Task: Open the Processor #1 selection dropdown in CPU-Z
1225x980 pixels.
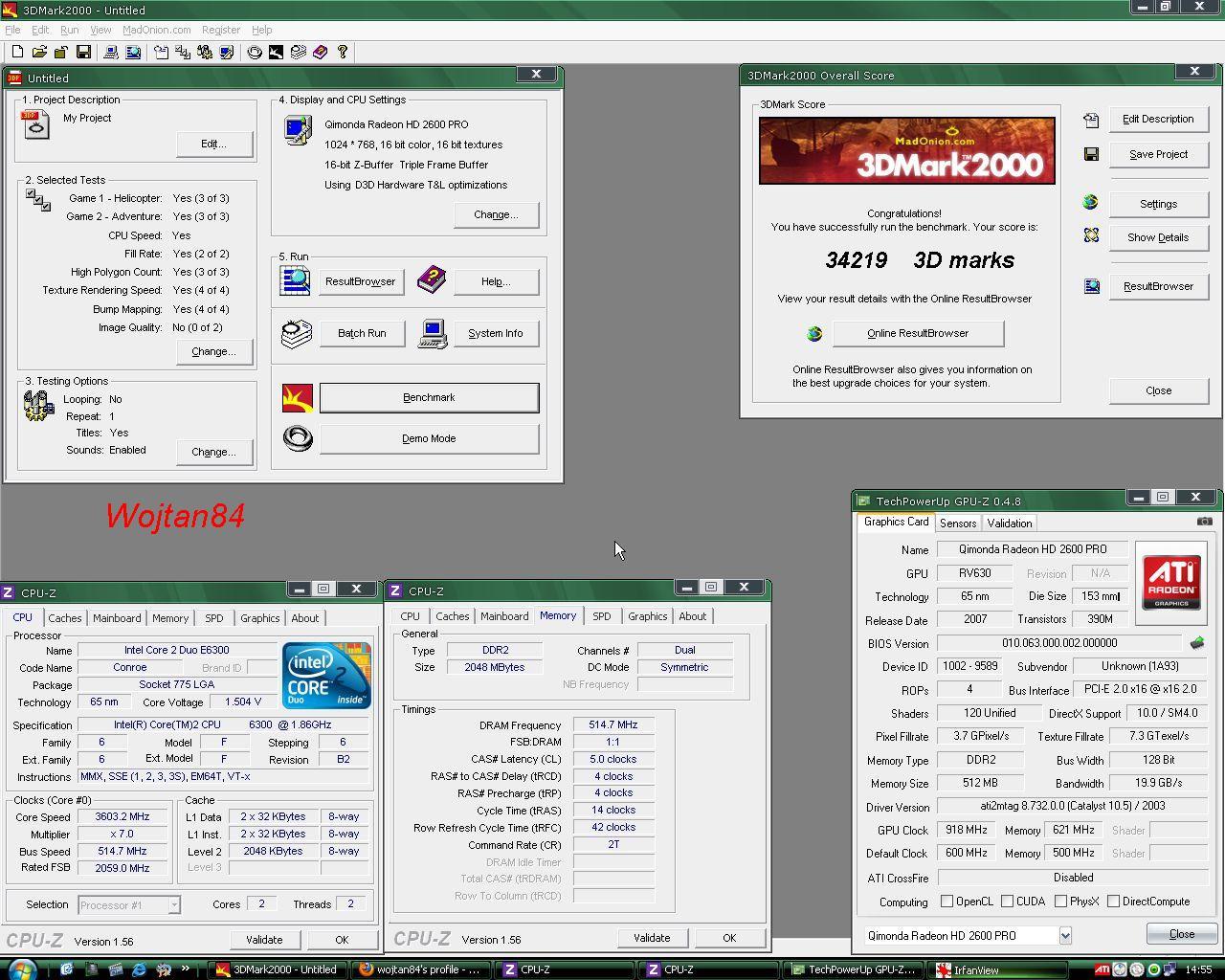Action: click(174, 904)
